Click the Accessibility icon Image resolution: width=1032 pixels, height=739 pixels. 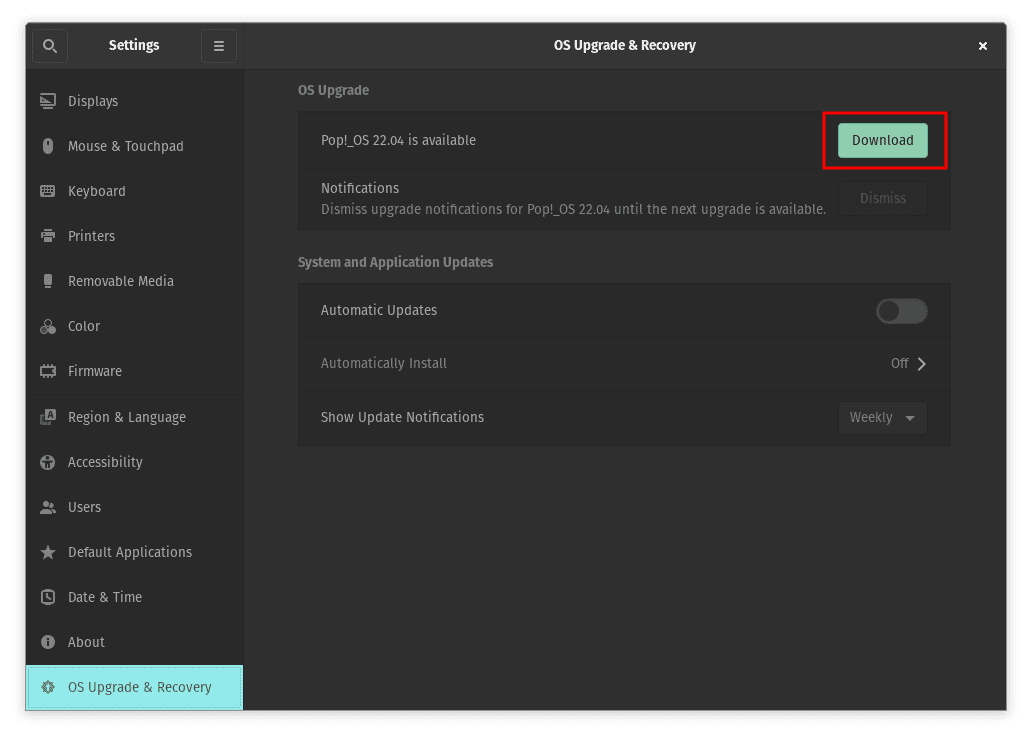click(47, 462)
